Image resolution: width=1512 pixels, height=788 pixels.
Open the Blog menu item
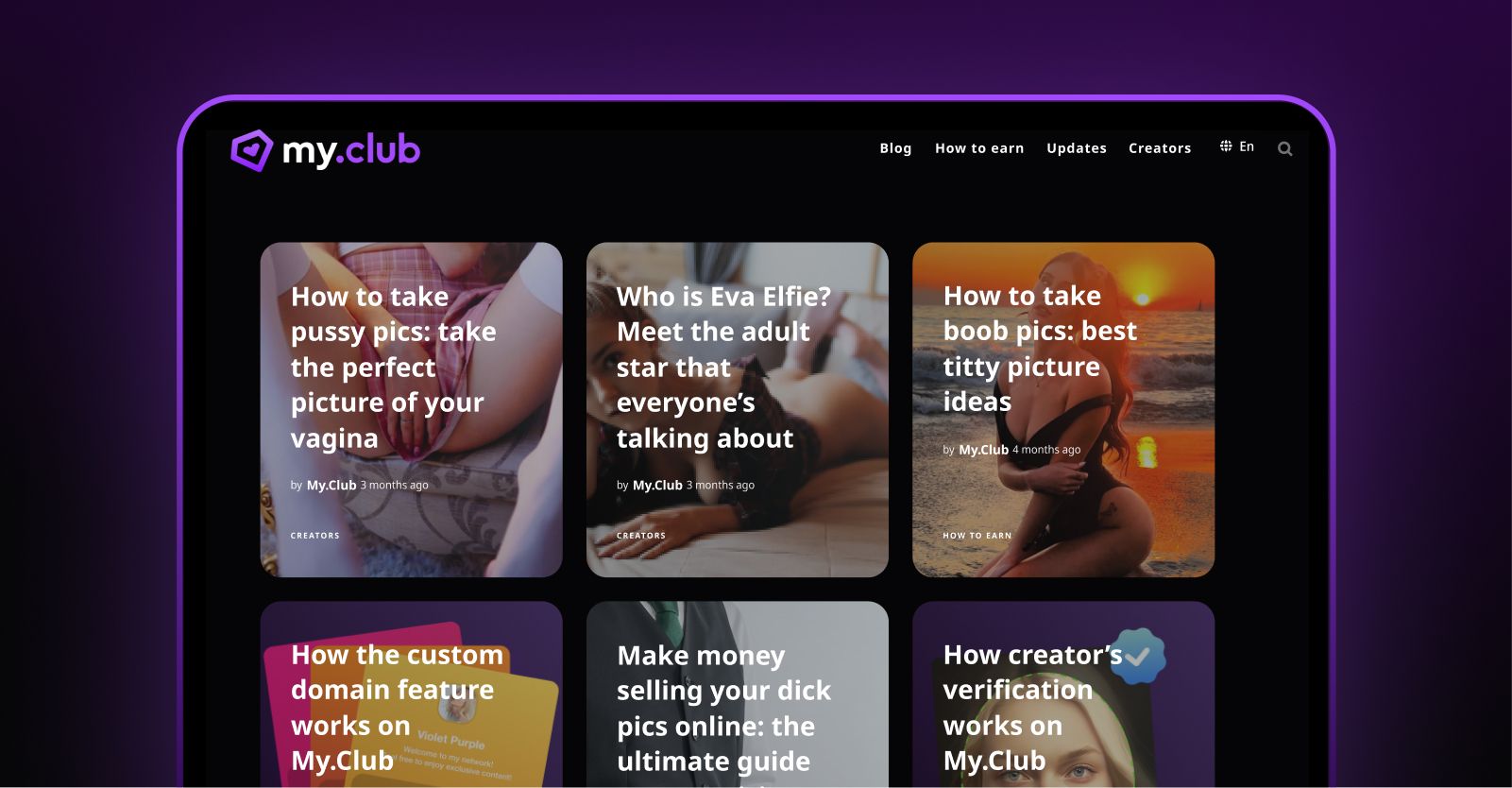[x=895, y=148]
